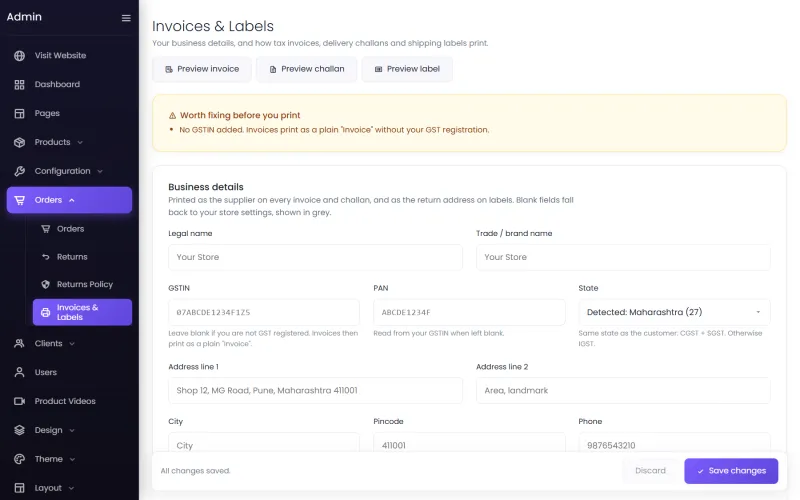Go to Dashboard in sidebar

tap(69, 85)
